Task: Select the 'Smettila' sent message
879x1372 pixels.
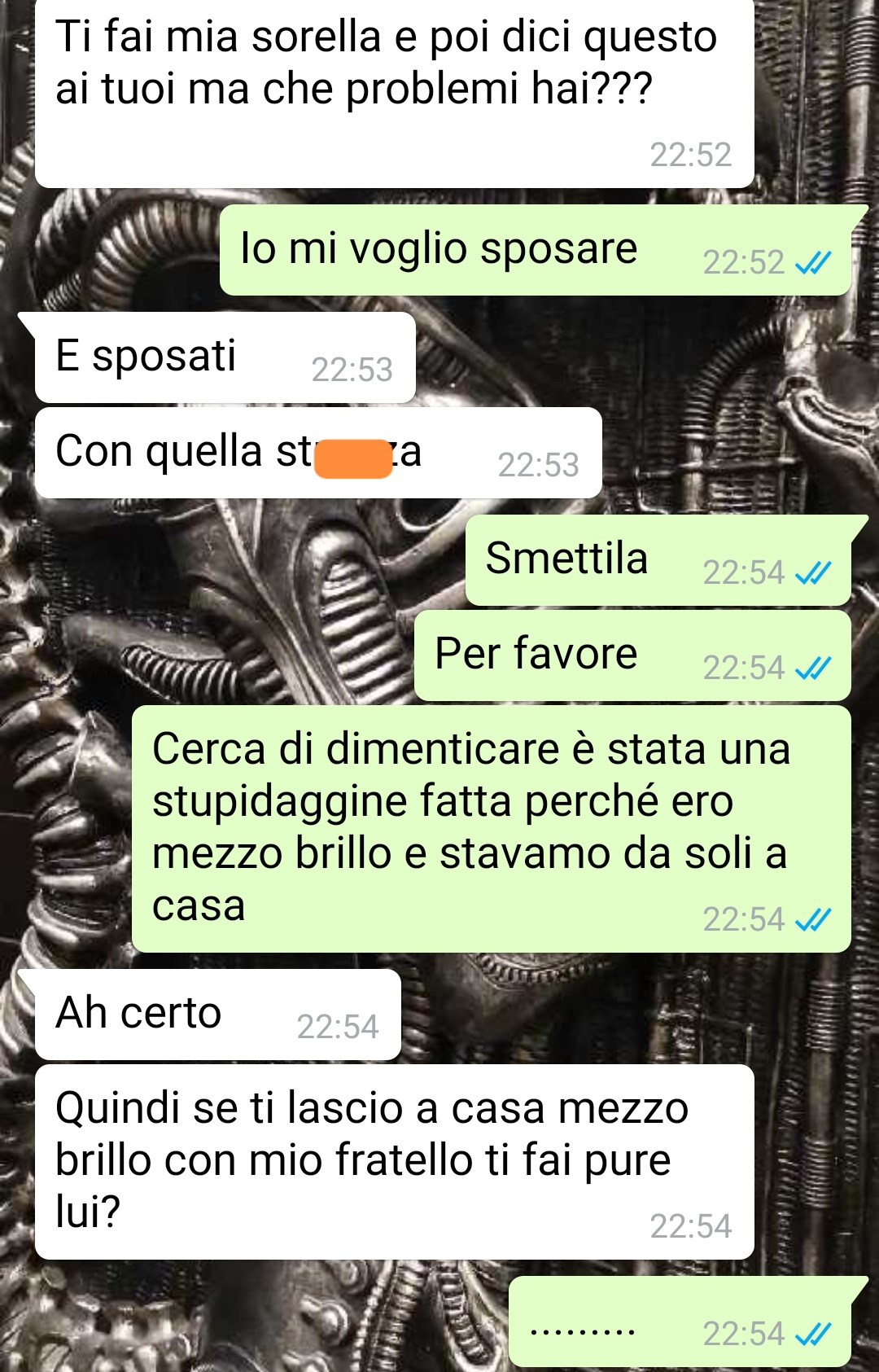Action: [x=658, y=560]
